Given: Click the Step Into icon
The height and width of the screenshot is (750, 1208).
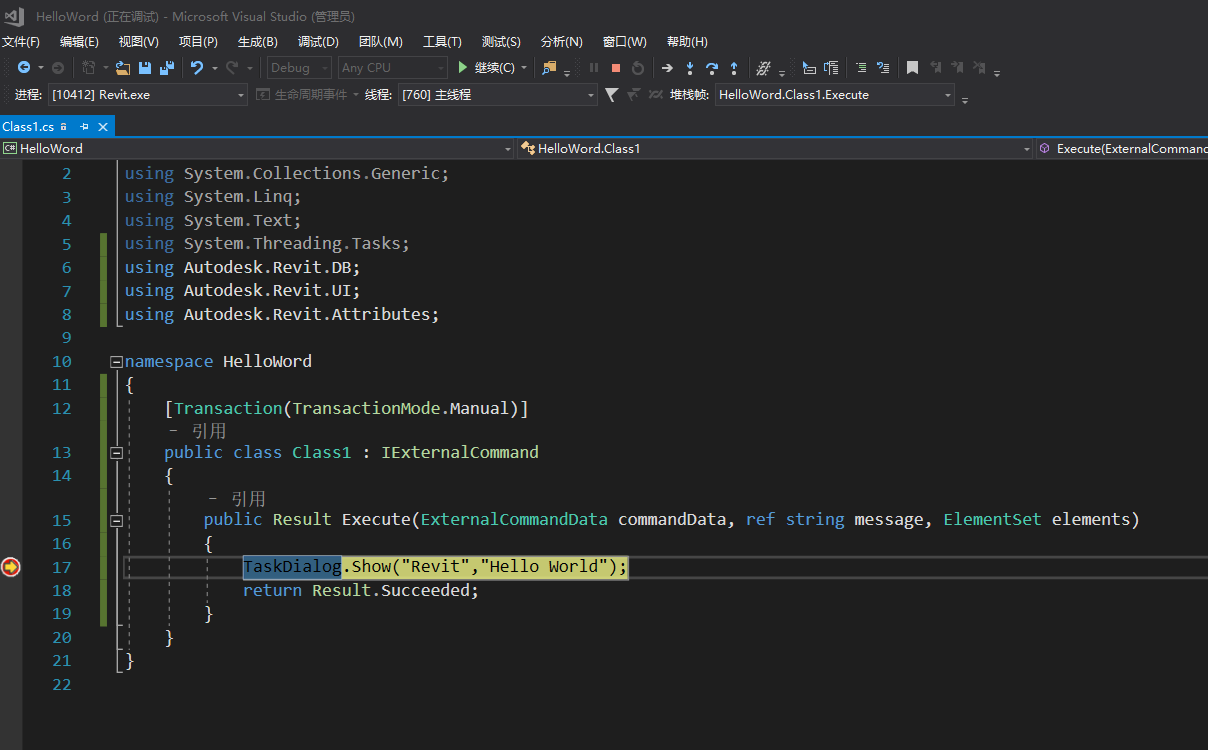Looking at the screenshot, I should (x=690, y=68).
